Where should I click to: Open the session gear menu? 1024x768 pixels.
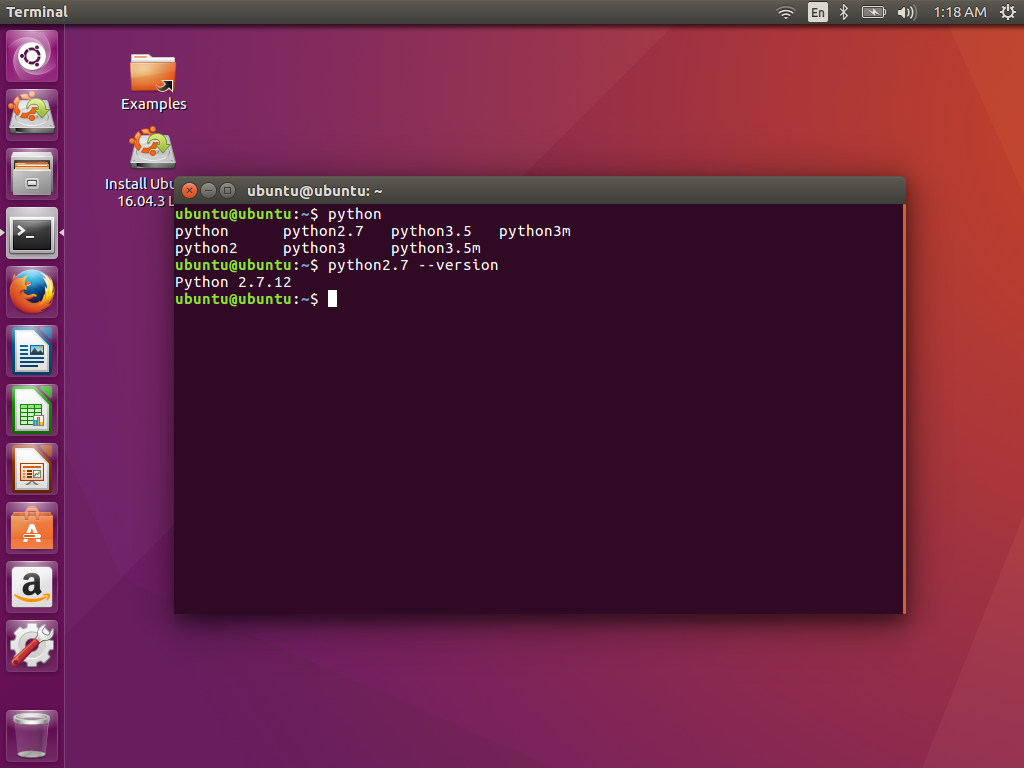(x=1007, y=13)
